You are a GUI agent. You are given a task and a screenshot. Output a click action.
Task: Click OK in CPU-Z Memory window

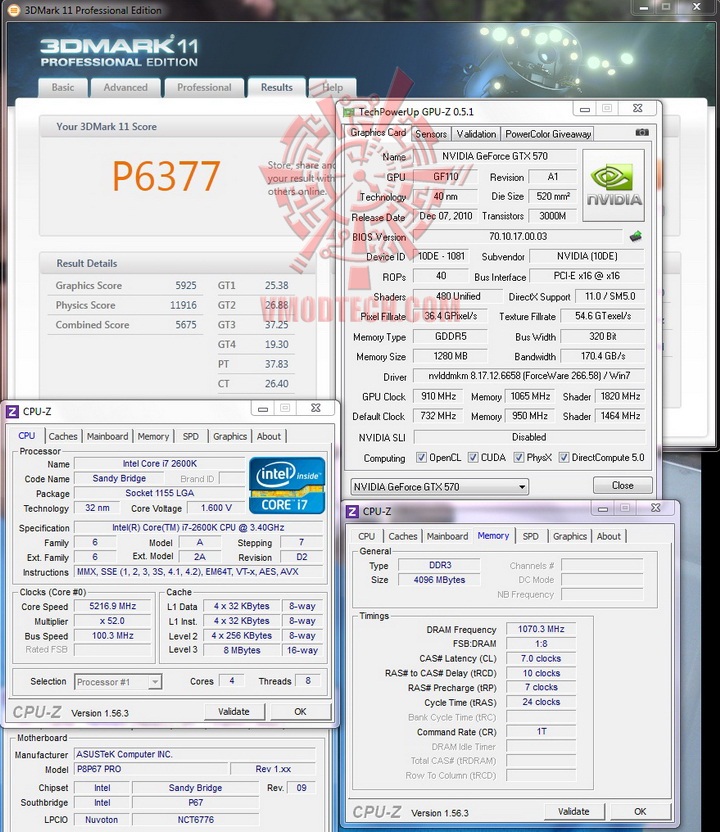coord(640,811)
